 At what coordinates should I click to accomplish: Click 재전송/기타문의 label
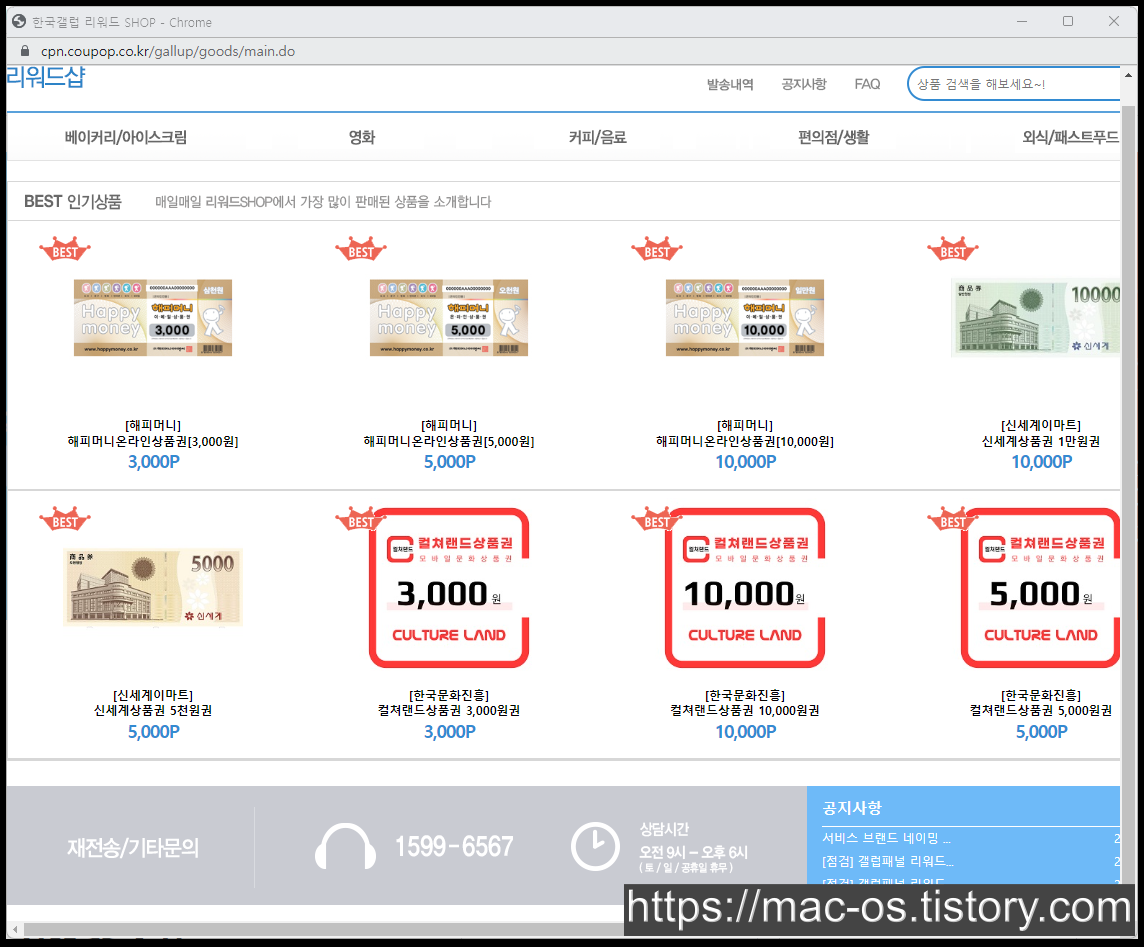point(133,848)
